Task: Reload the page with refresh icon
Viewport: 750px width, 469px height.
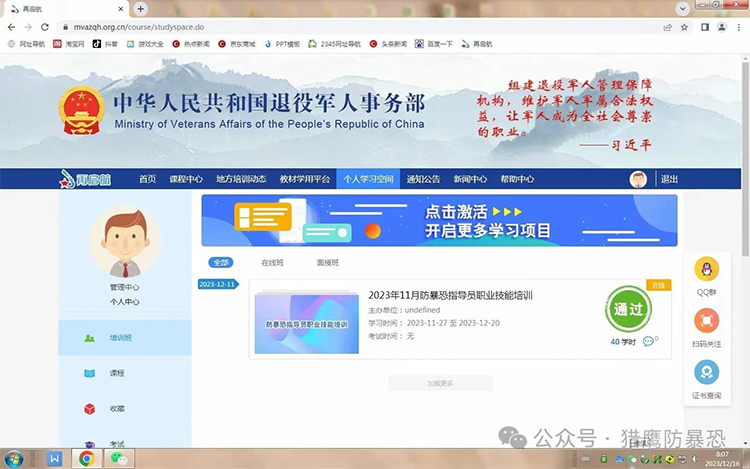Action: (45, 27)
